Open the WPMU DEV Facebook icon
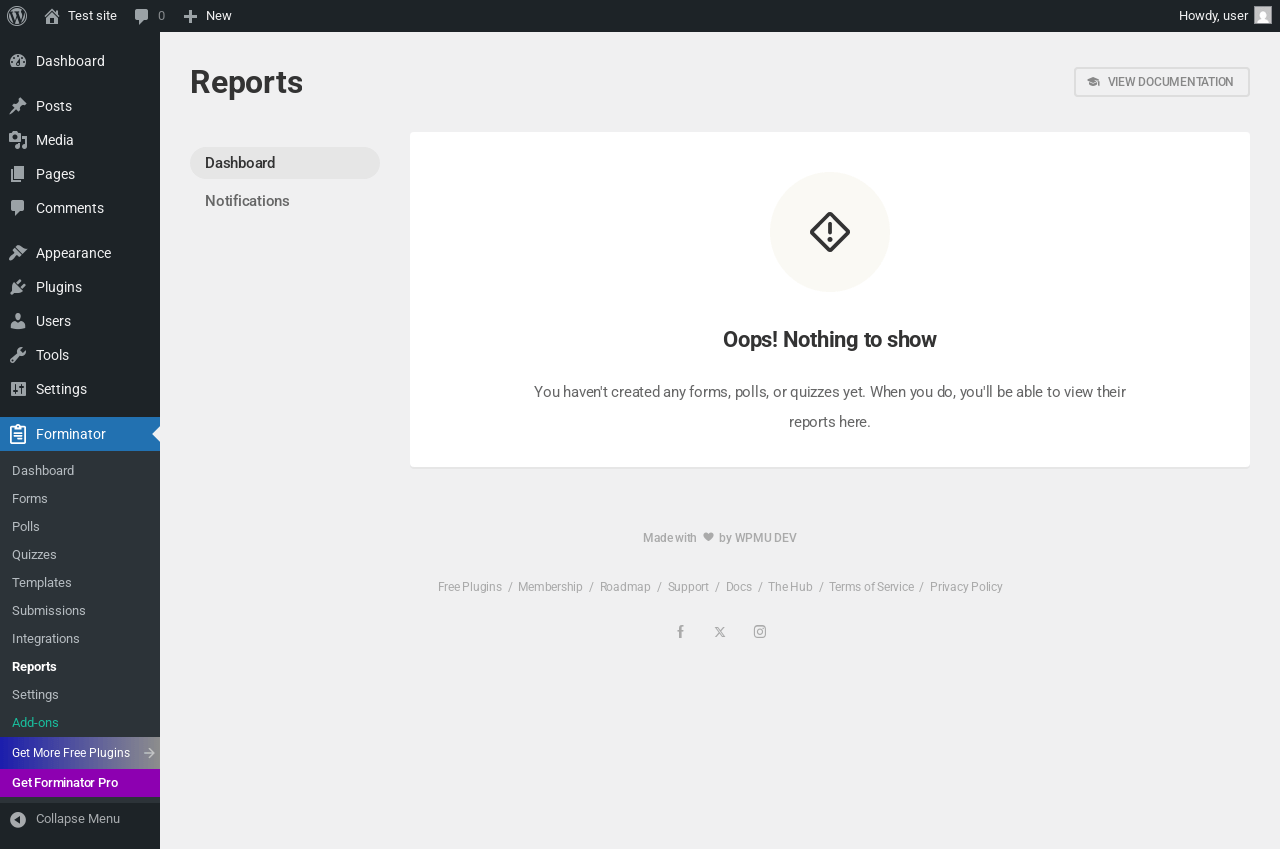Viewport: 1280px width, 849px height. click(680, 632)
